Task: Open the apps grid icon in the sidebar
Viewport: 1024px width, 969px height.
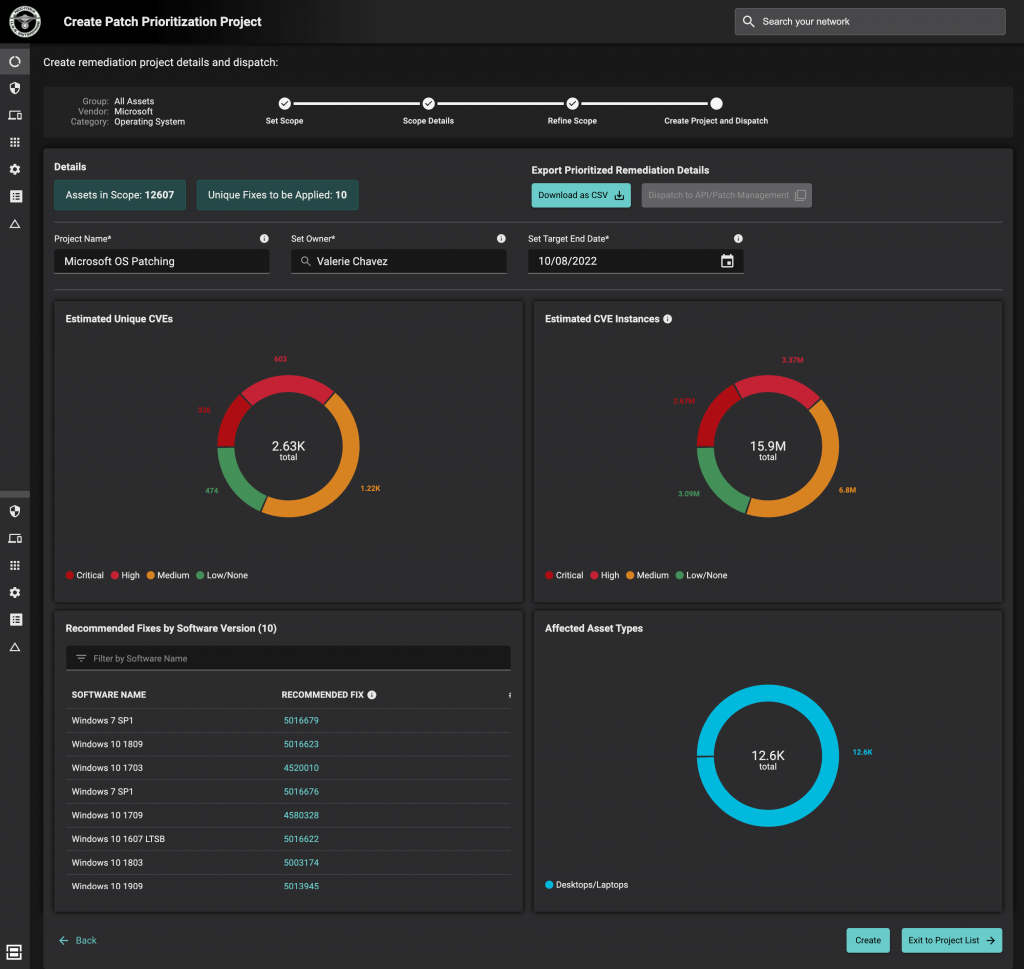Action: click(x=14, y=142)
